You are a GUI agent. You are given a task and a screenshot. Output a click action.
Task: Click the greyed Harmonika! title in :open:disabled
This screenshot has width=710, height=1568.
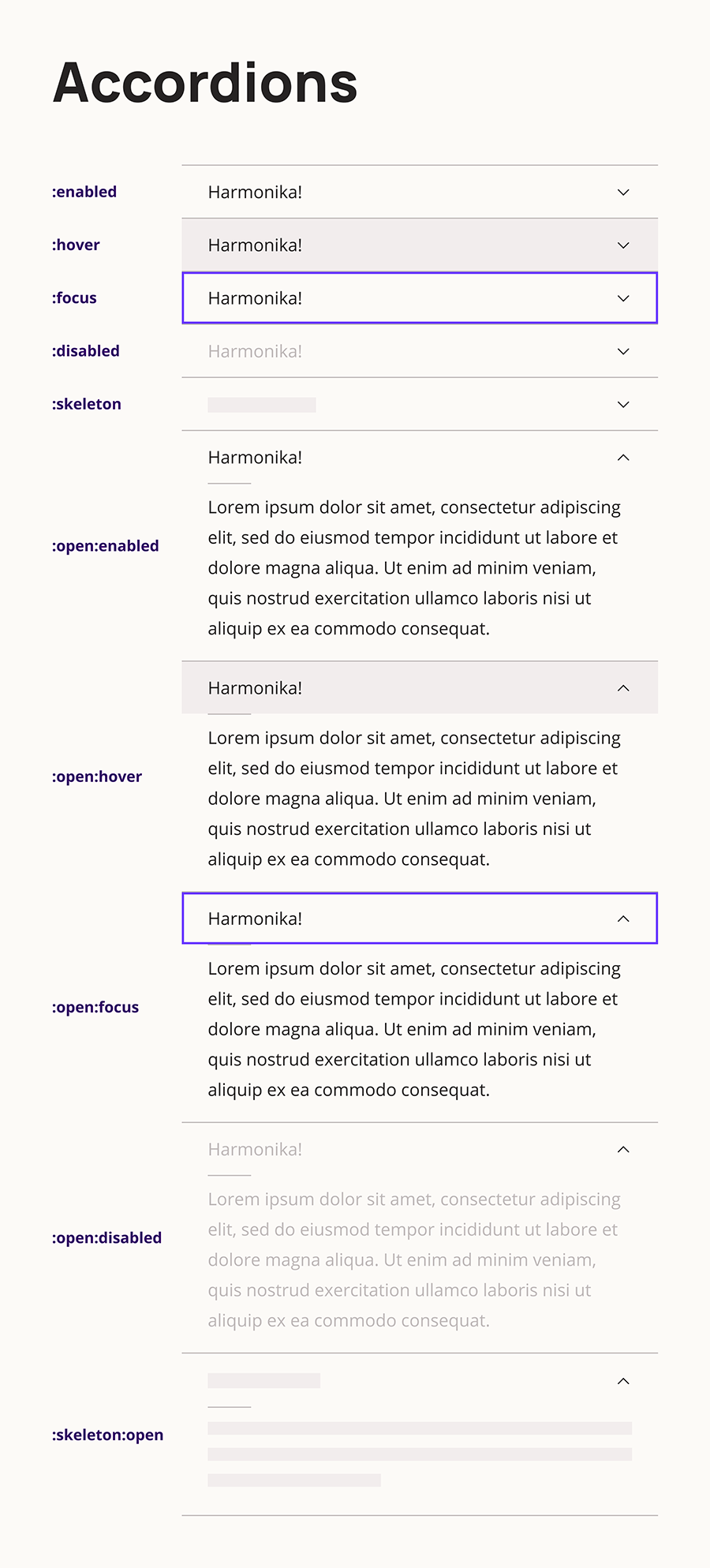click(x=255, y=1150)
